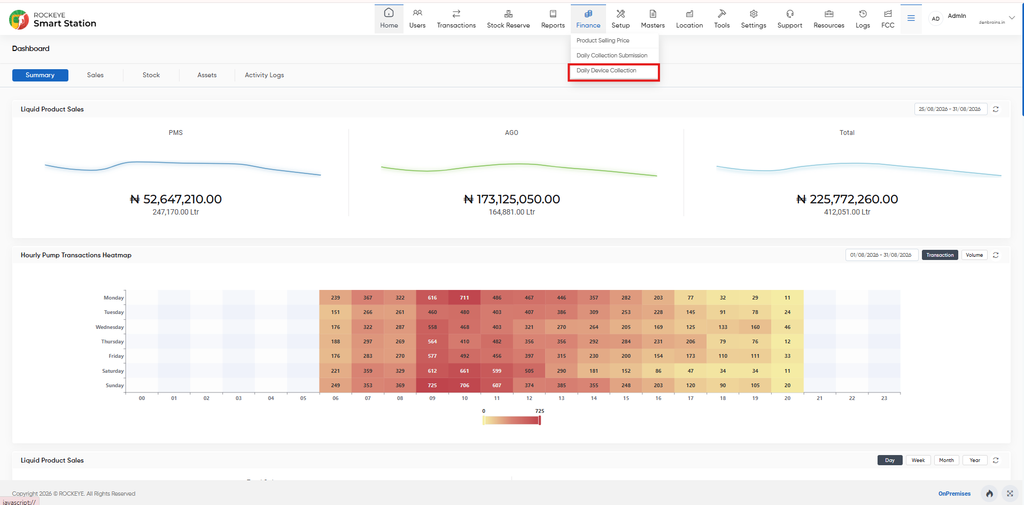Open the Reports nav icon
1024x505 pixels.
coord(552,13)
